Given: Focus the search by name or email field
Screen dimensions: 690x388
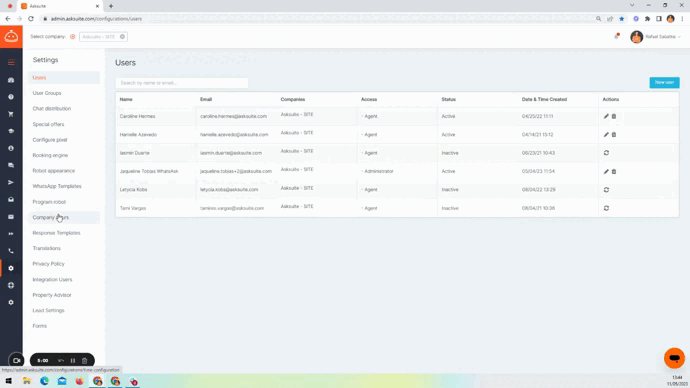Looking at the screenshot, I should point(182,83).
